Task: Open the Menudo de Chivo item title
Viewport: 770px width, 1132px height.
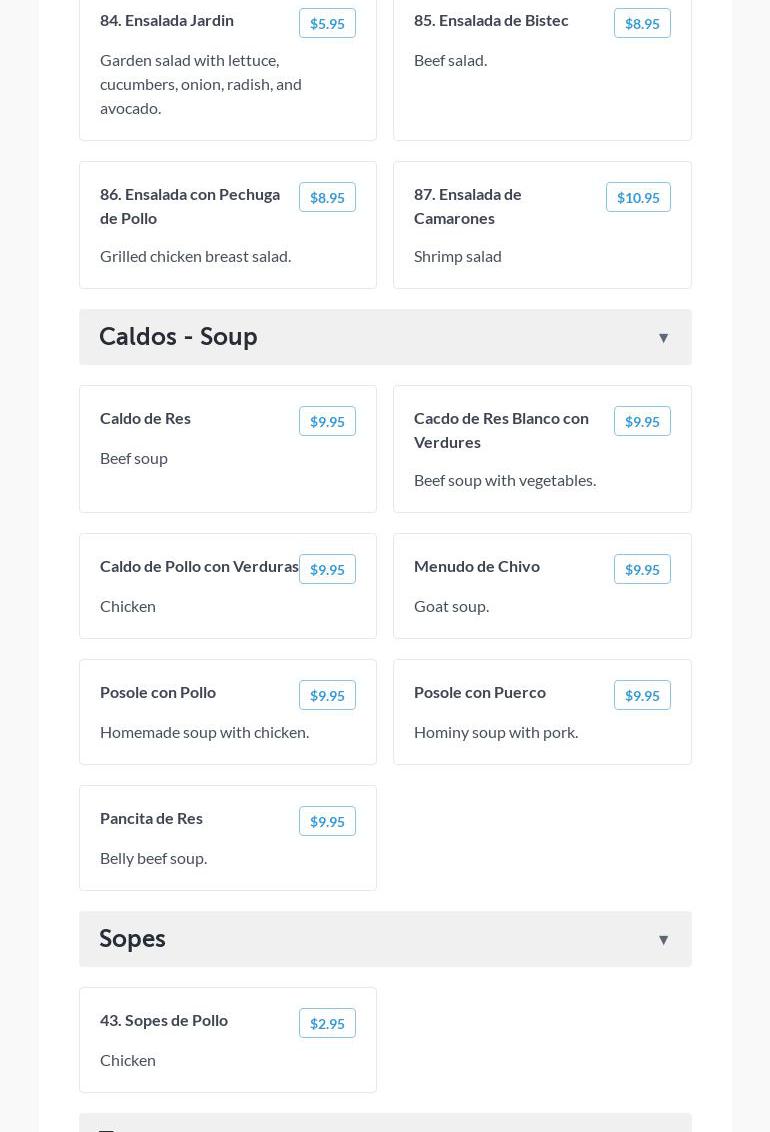Action: coord(477,566)
